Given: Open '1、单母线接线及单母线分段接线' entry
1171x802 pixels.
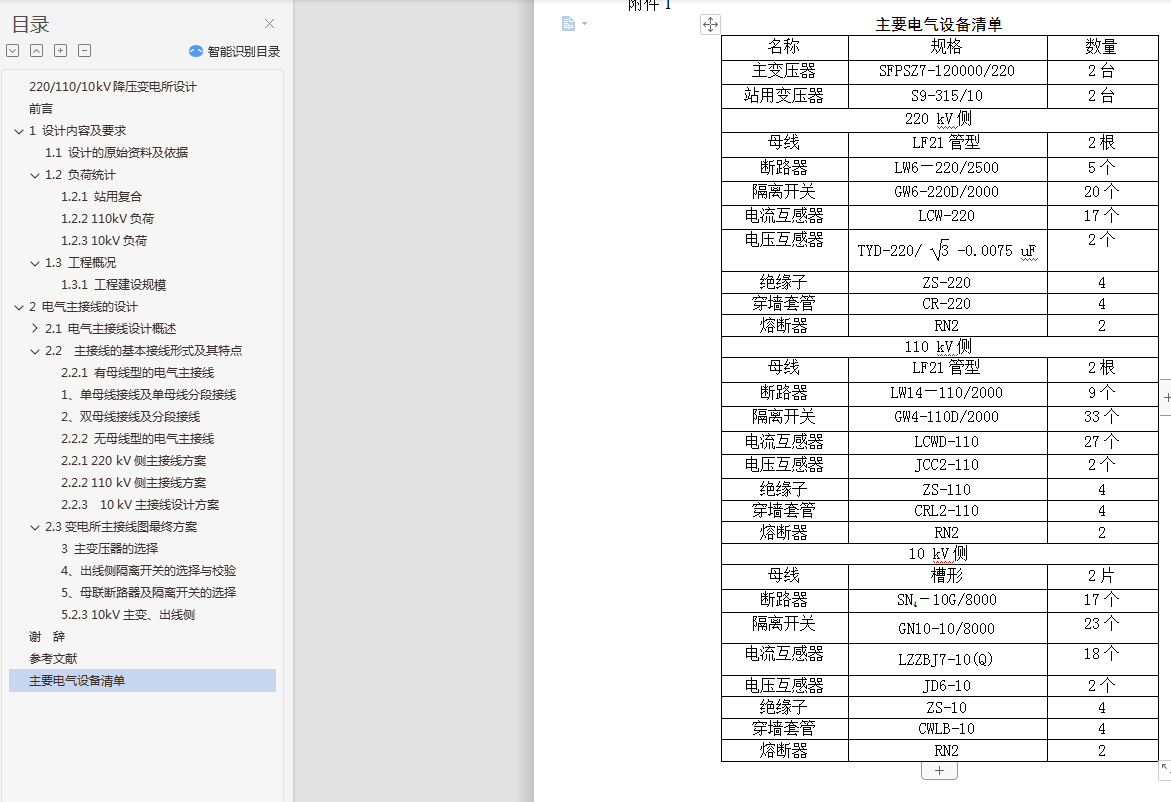Looking at the screenshot, I should coord(149,394).
